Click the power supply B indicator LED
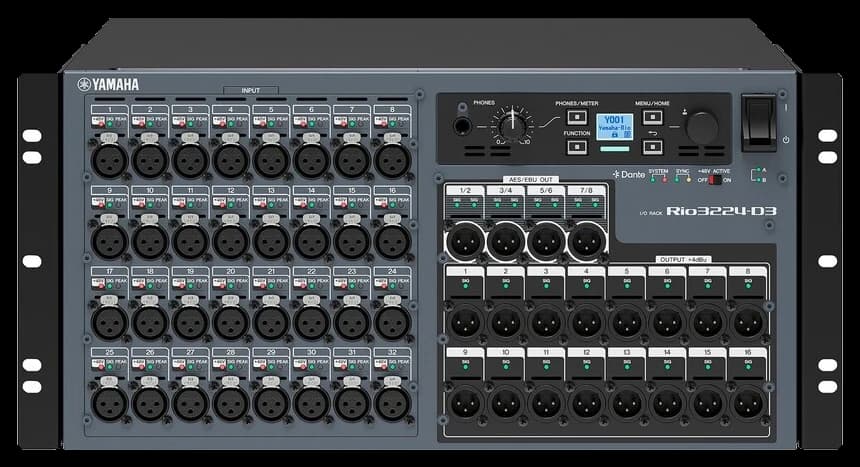 click(759, 180)
